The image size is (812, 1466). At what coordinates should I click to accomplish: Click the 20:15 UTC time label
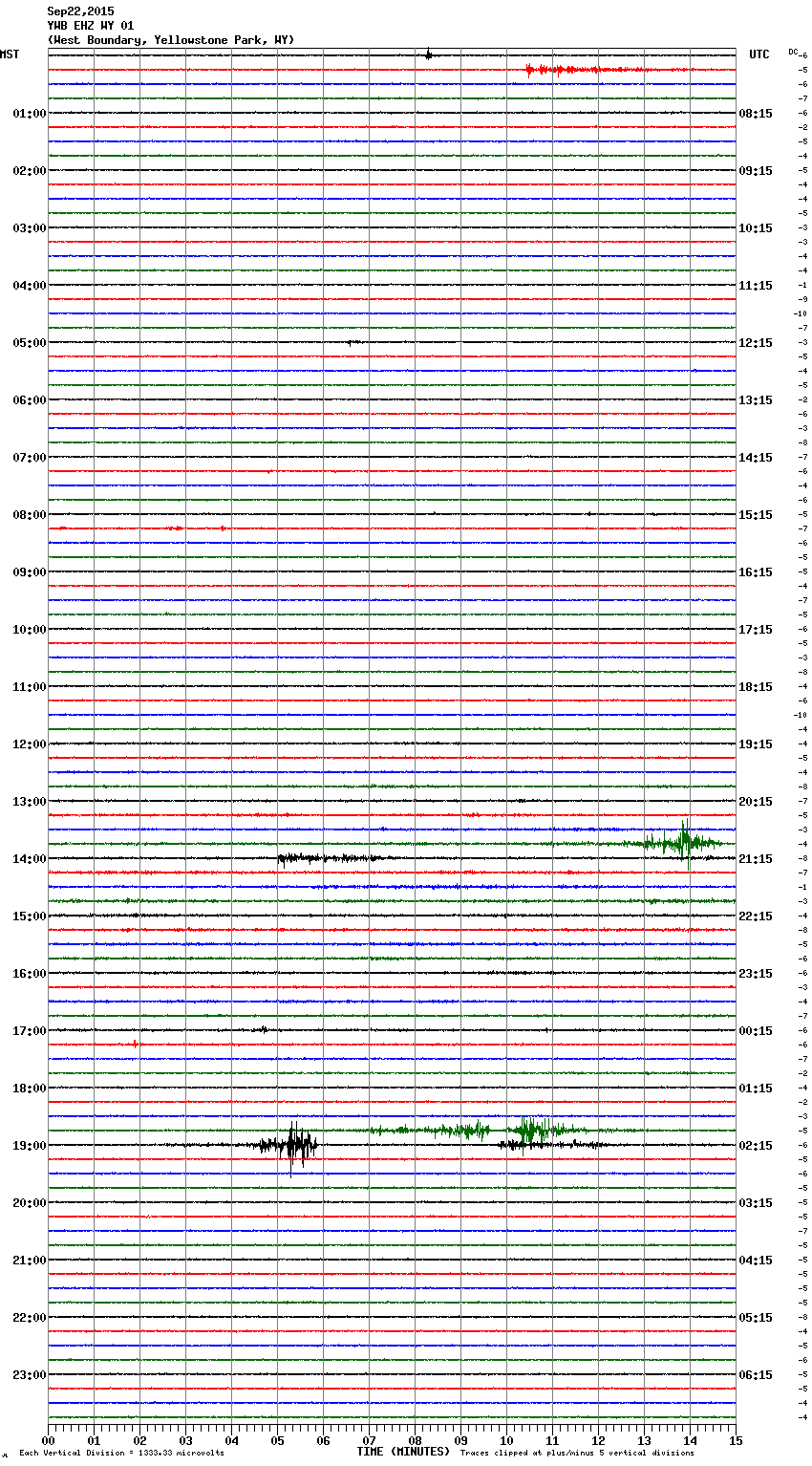pos(756,802)
